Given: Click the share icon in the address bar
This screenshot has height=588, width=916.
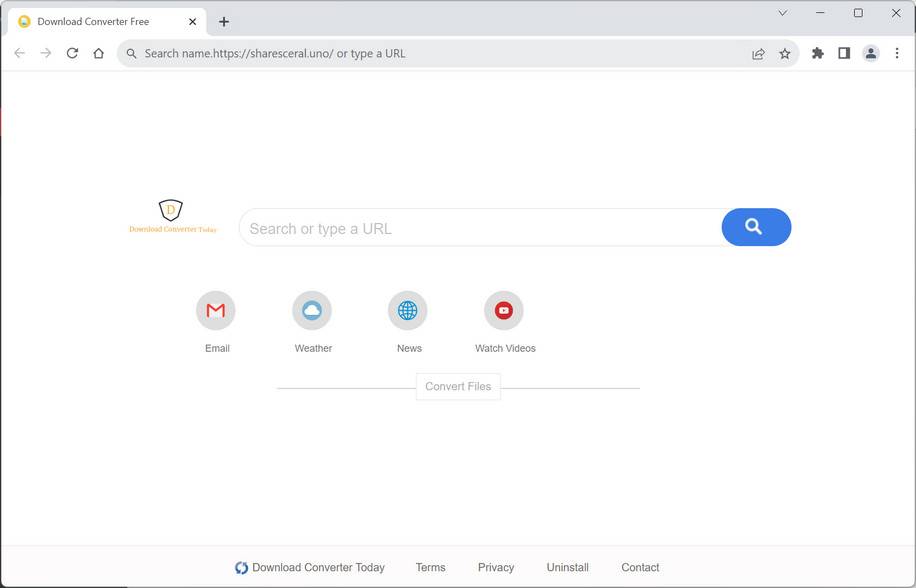Looking at the screenshot, I should [758, 53].
